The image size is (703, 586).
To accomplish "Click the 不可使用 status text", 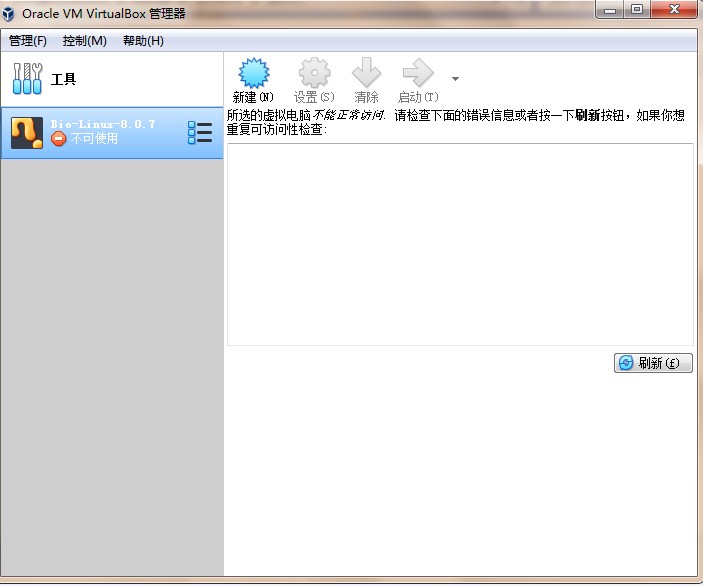I will 94,139.
